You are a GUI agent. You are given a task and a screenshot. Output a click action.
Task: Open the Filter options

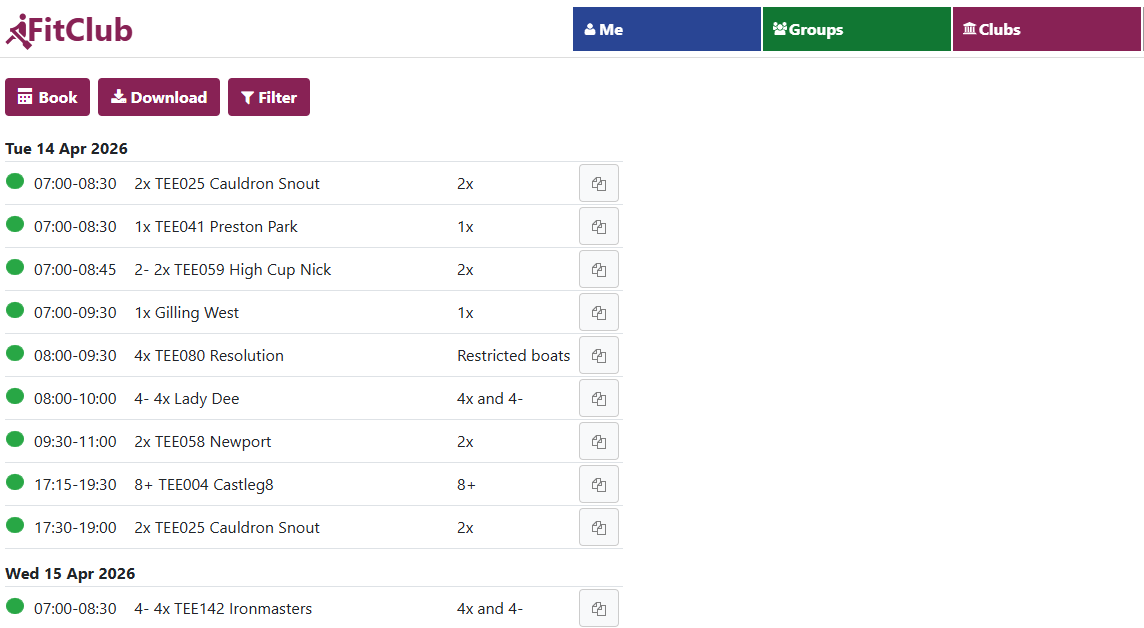click(269, 97)
